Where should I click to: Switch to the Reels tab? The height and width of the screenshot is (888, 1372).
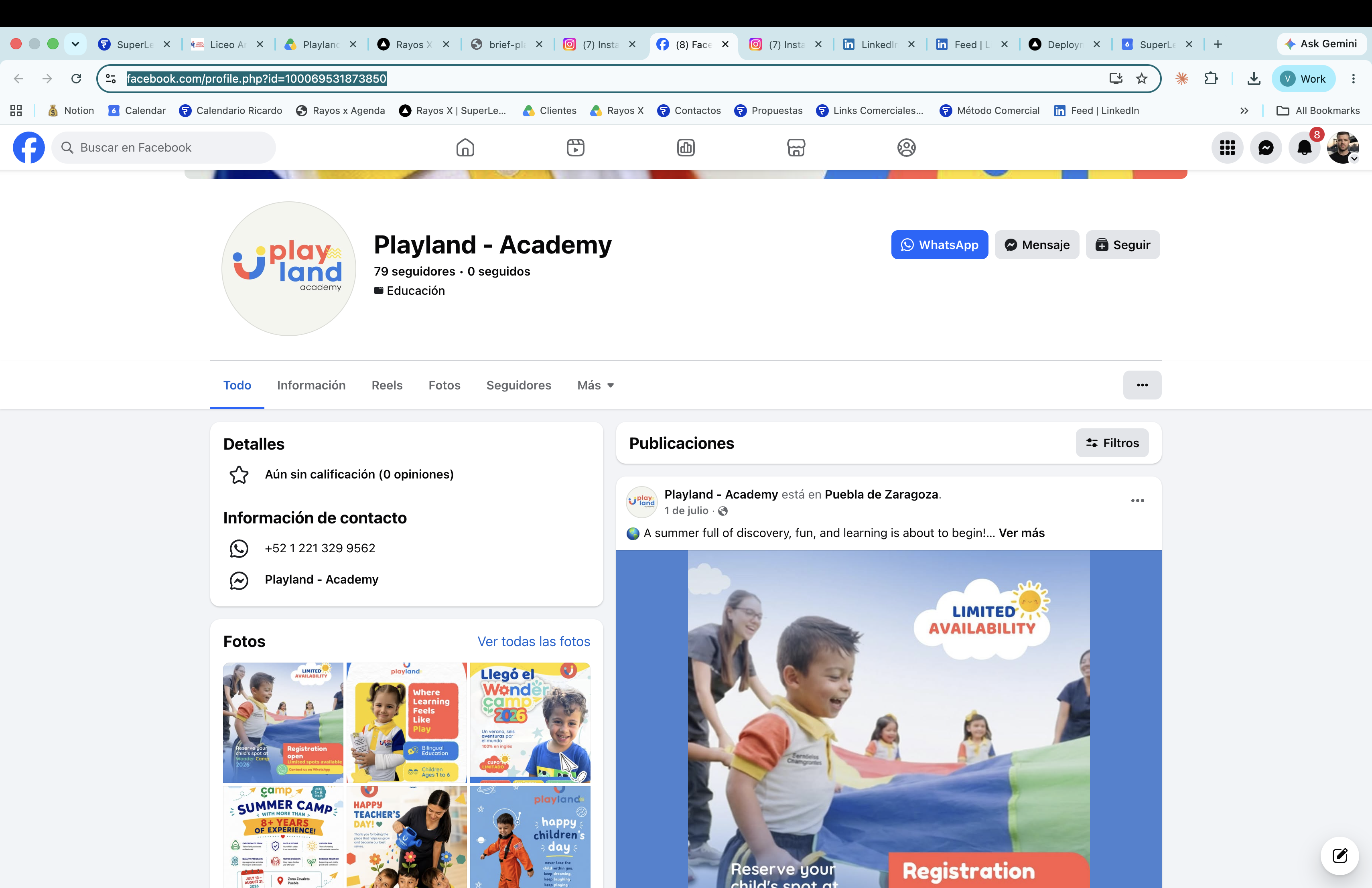387,385
